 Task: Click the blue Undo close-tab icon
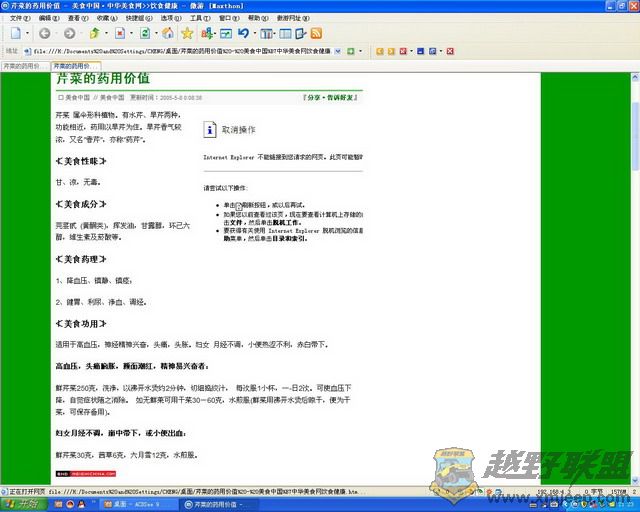click(x=242, y=33)
